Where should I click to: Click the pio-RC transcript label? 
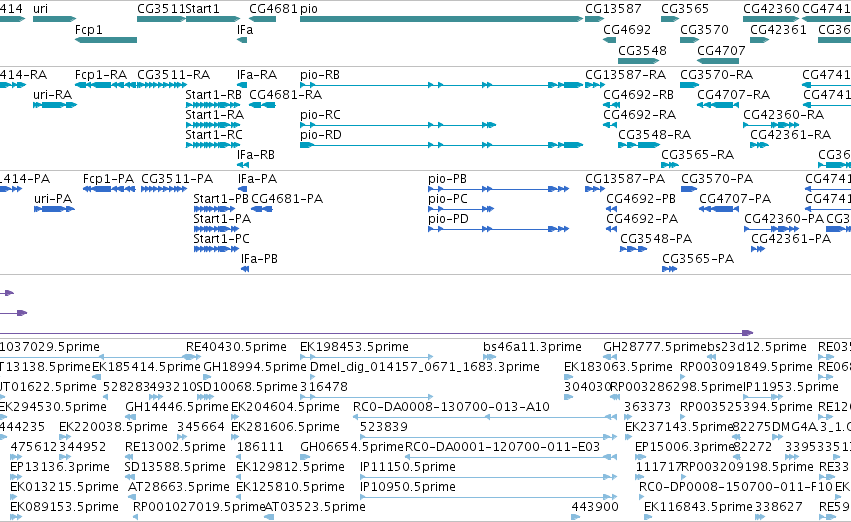320,115
